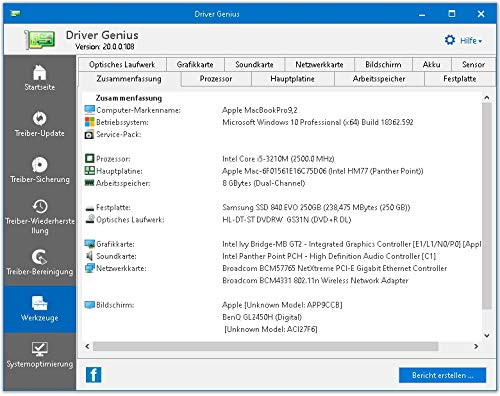Screen dimensions: 500x396
Task: Click the Hauptplatine board icon
Action: 89,171
